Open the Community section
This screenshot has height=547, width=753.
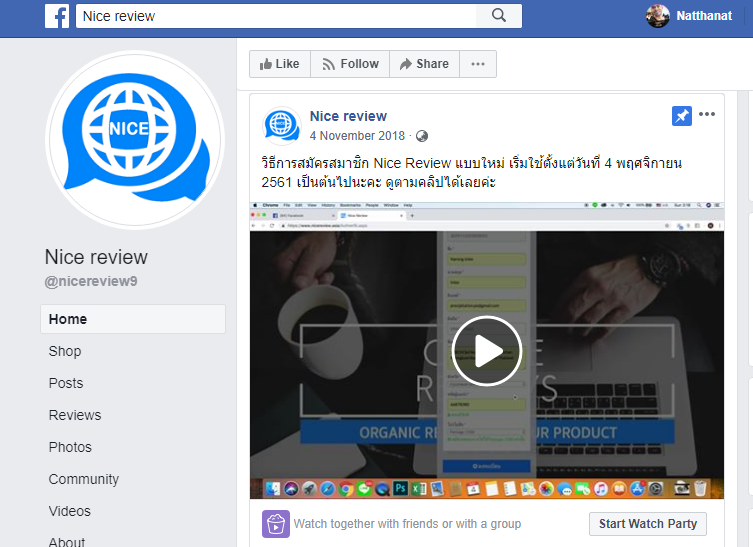[84, 479]
